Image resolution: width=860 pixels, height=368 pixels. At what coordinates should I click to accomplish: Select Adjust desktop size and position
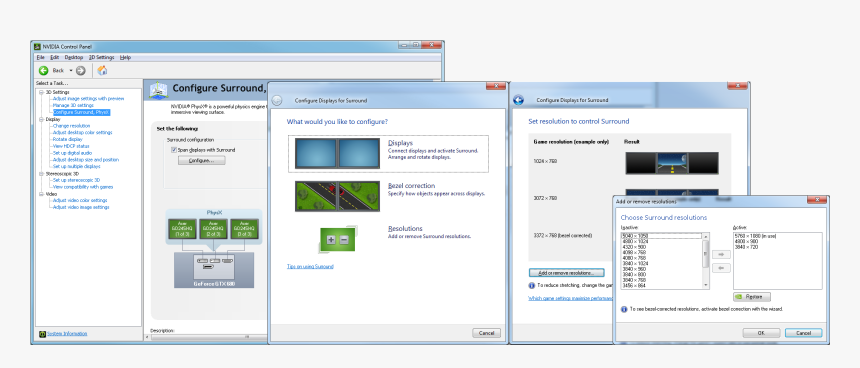86,160
